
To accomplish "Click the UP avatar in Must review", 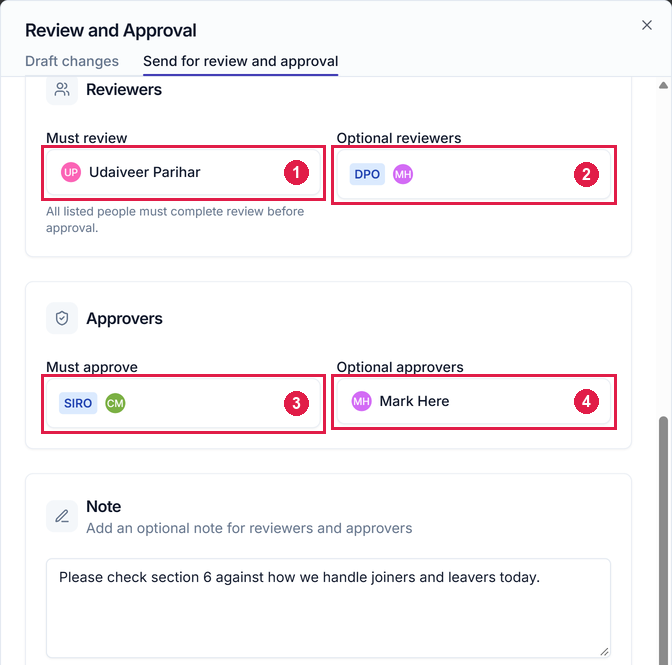I will tap(71, 172).
